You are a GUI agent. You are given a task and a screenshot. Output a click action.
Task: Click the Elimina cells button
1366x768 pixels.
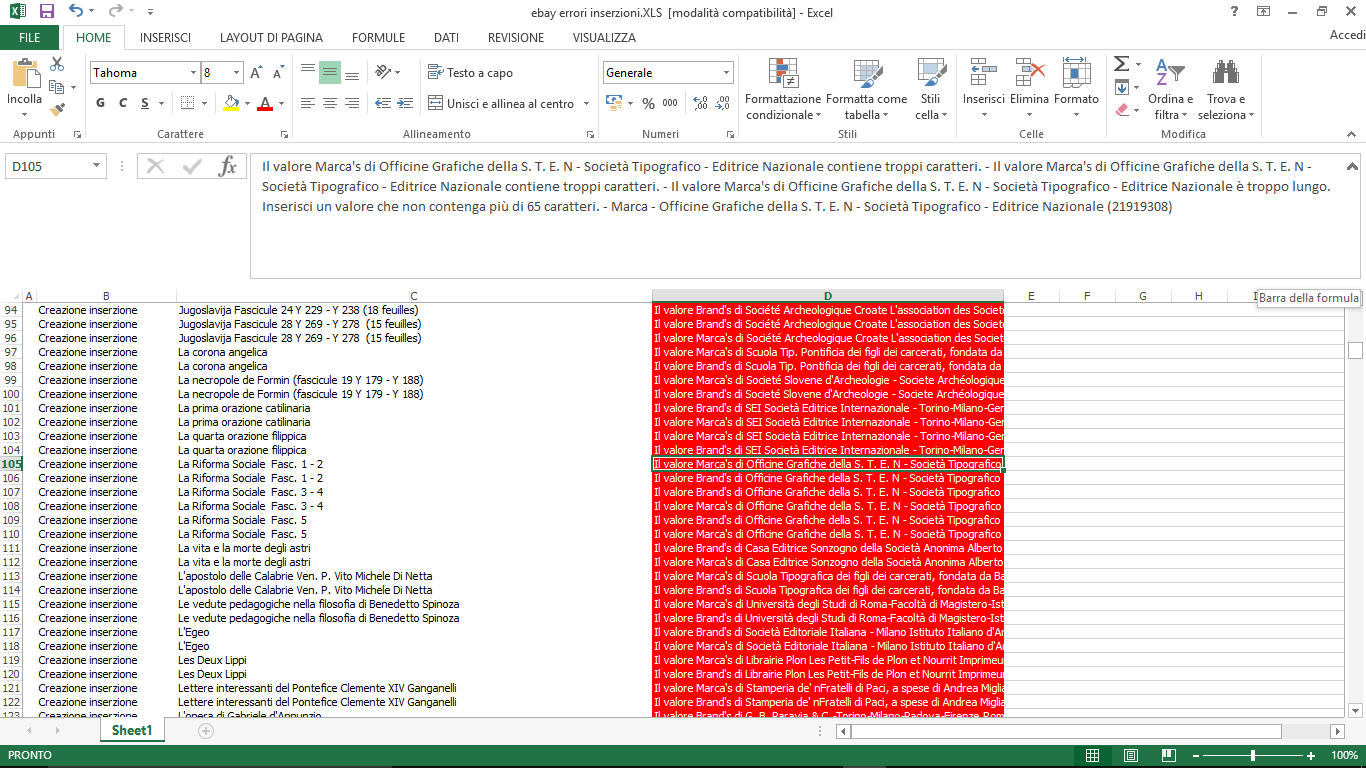click(x=1029, y=88)
